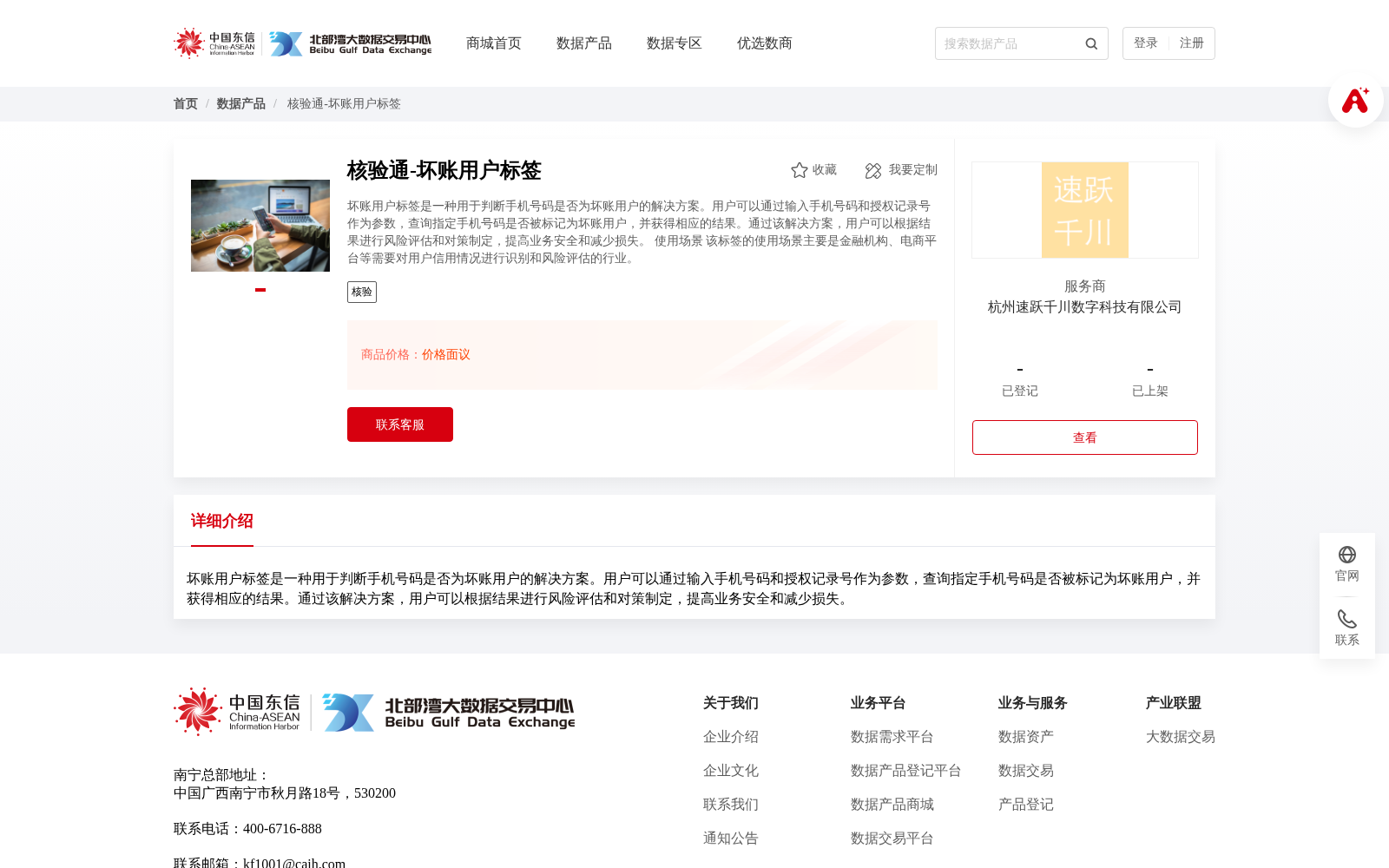Click the 联系 phone icon
Viewport: 1389px width, 868px height.
pyautogui.click(x=1347, y=619)
